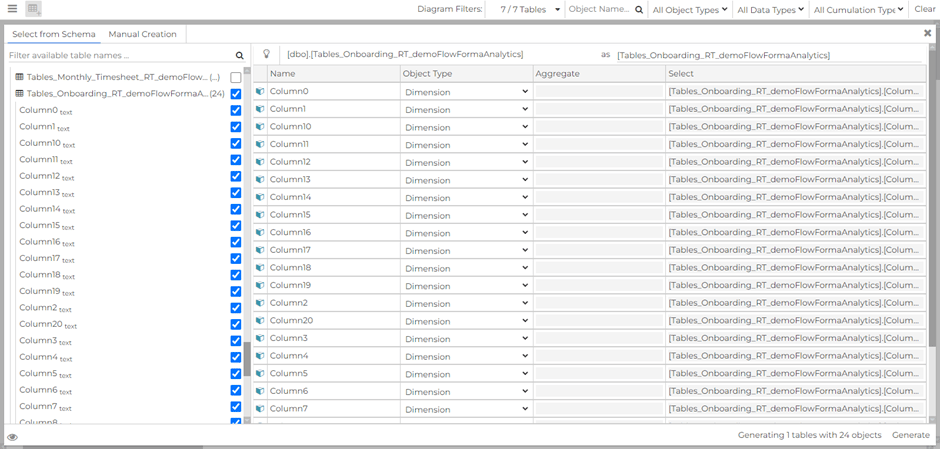
Task: Click the eye preview icon at bottom left
Action: [x=13, y=436]
